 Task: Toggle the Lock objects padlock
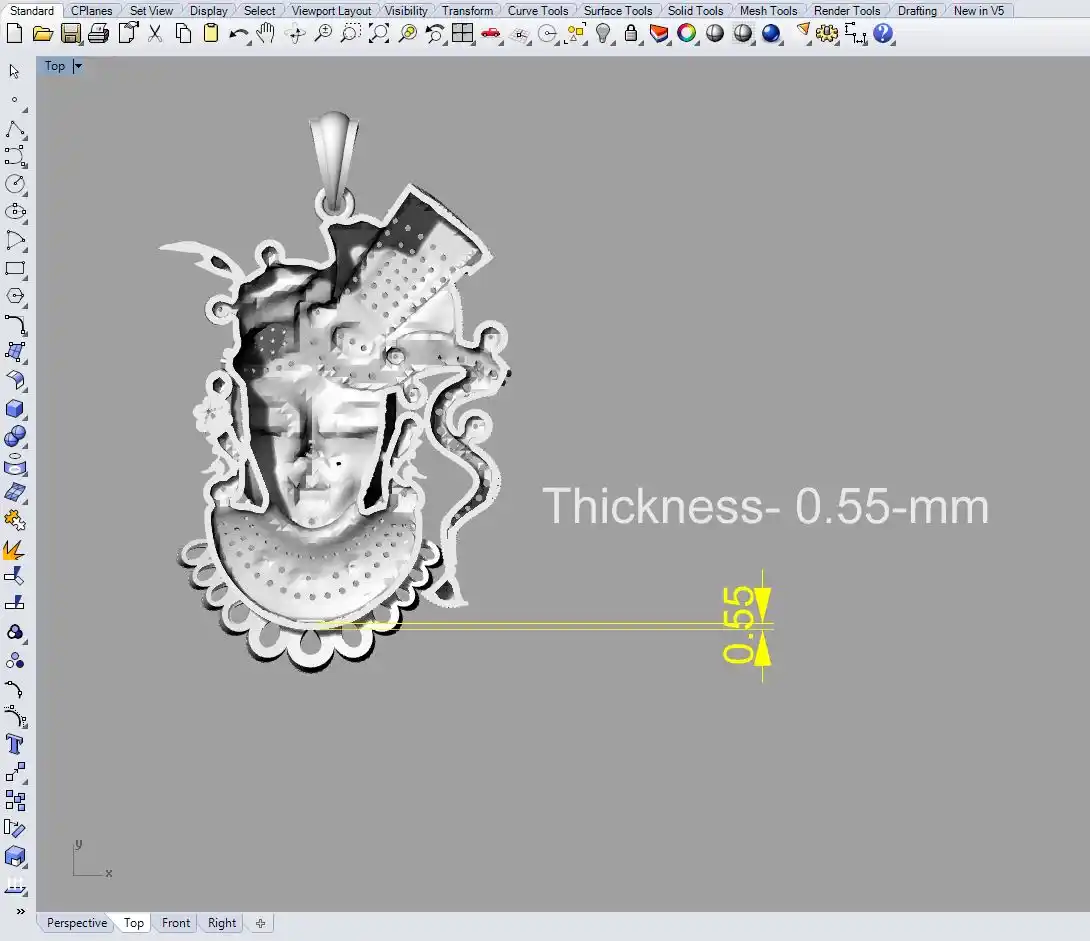[631, 34]
